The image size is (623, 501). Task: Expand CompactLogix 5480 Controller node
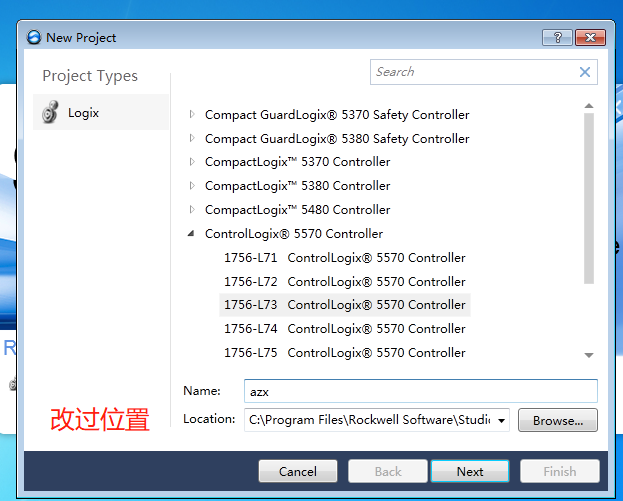(x=192, y=210)
